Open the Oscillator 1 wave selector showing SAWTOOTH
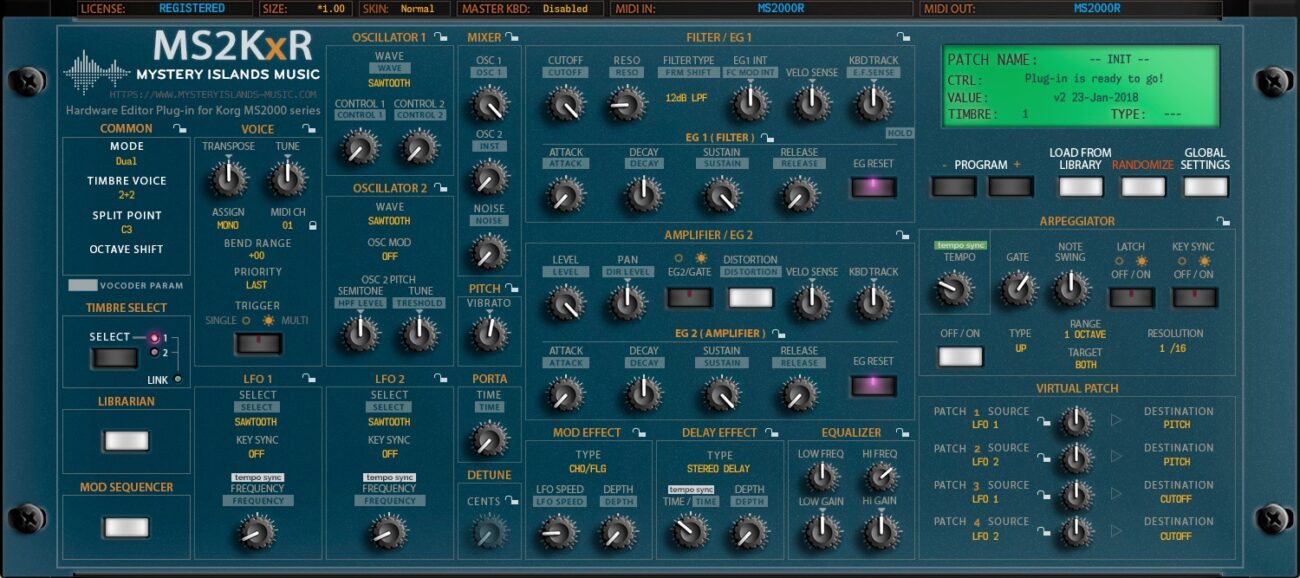 click(389, 84)
